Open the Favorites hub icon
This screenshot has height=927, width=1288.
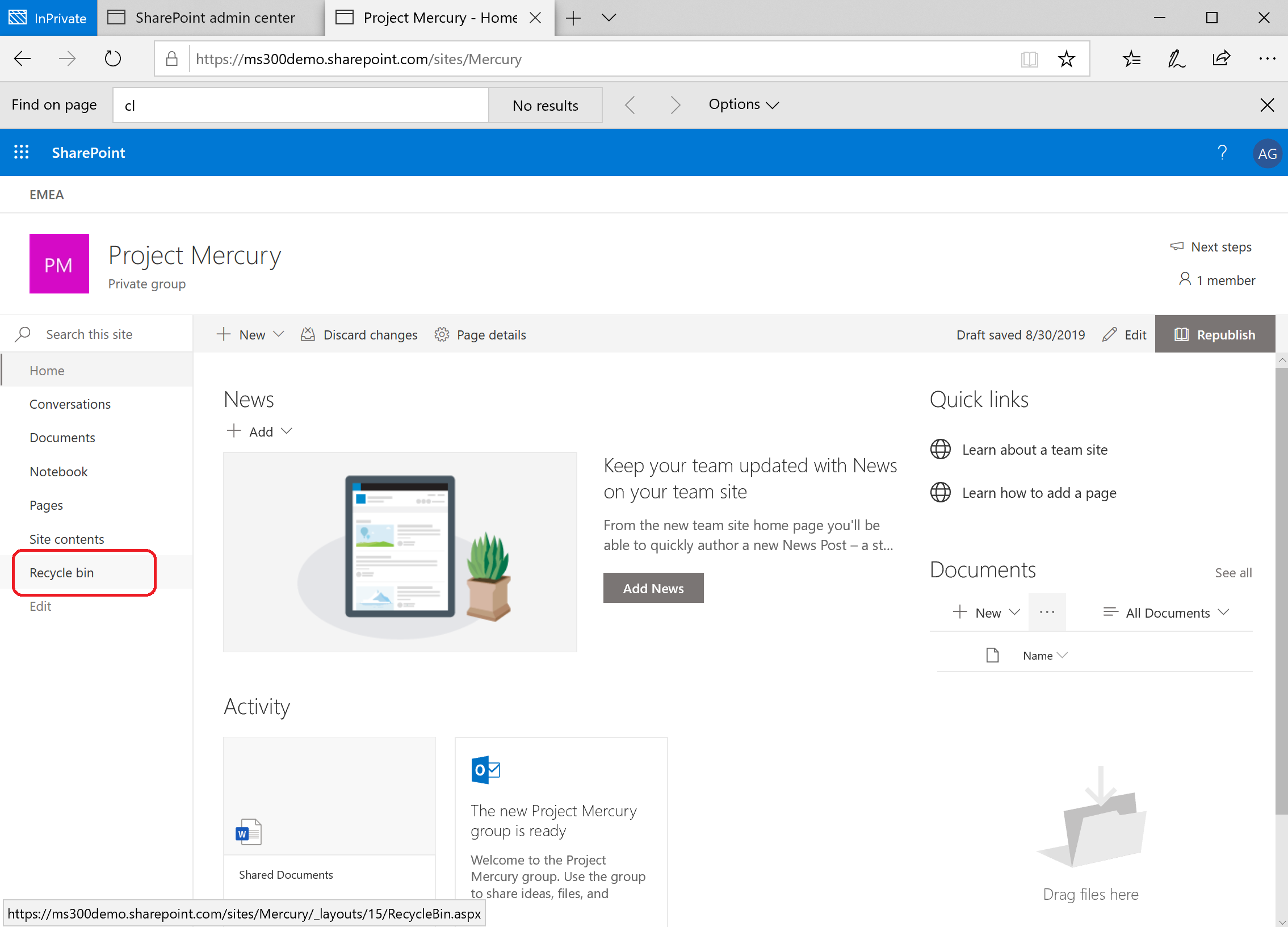tap(1131, 59)
